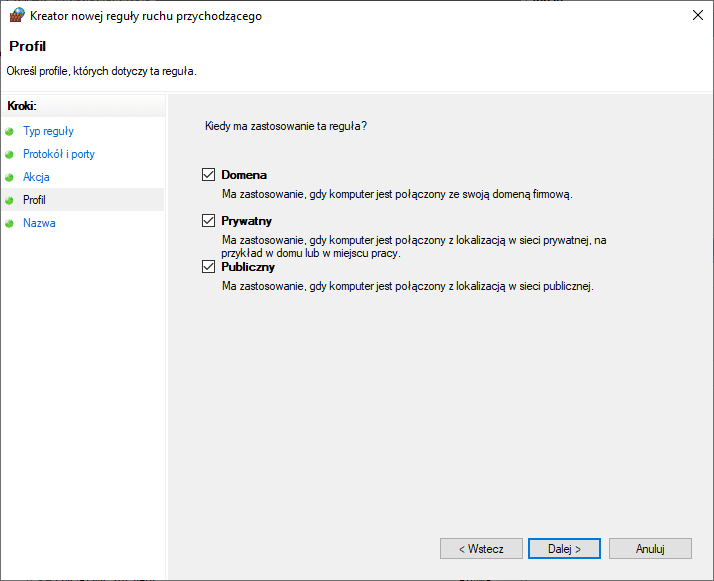Select the Profil step in sidebar
The image size is (714, 581).
(x=34, y=200)
